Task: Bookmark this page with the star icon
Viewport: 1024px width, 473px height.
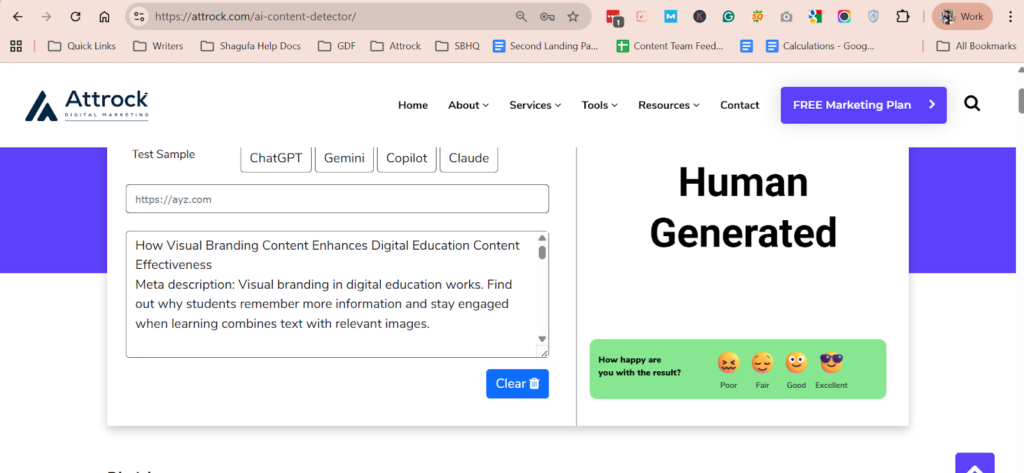Action: coord(573,17)
